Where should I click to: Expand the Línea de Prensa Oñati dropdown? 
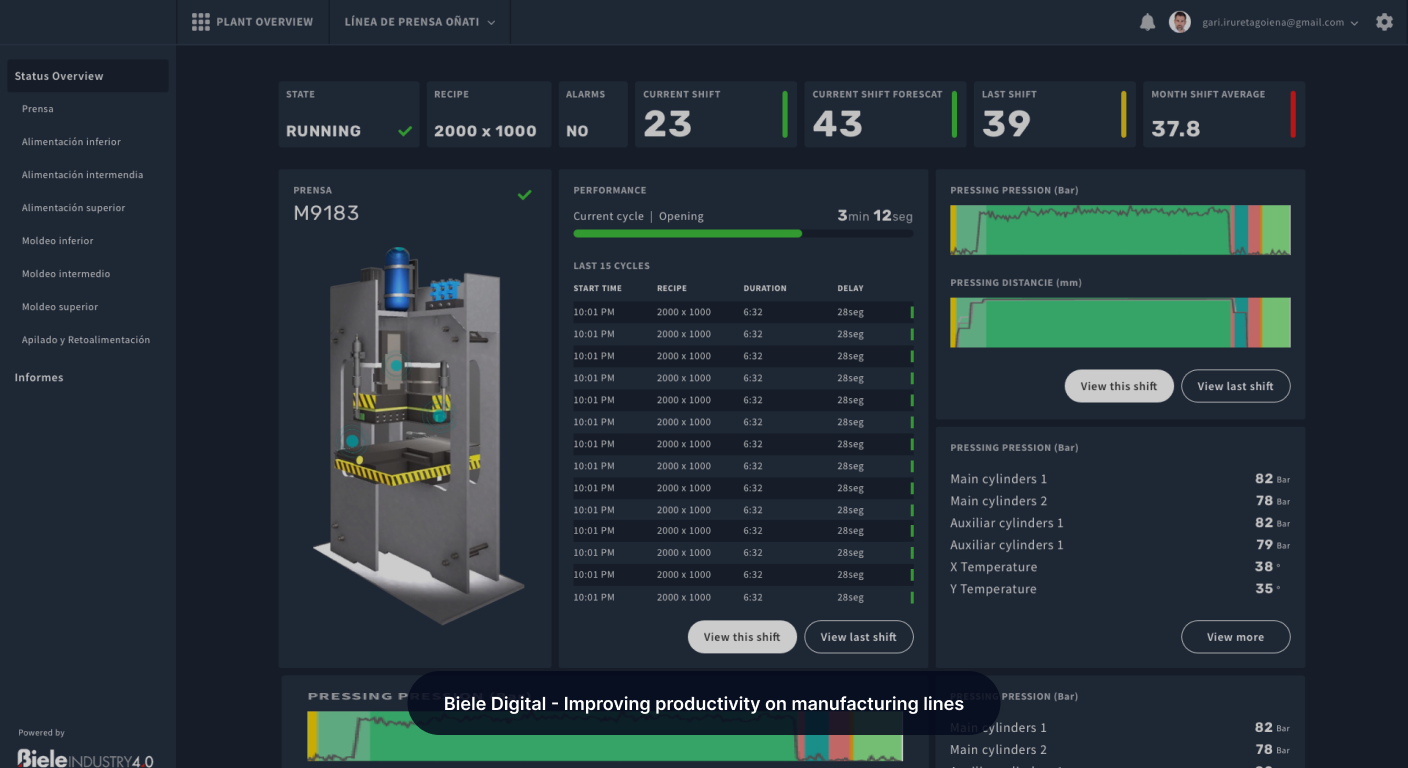pos(420,22)
